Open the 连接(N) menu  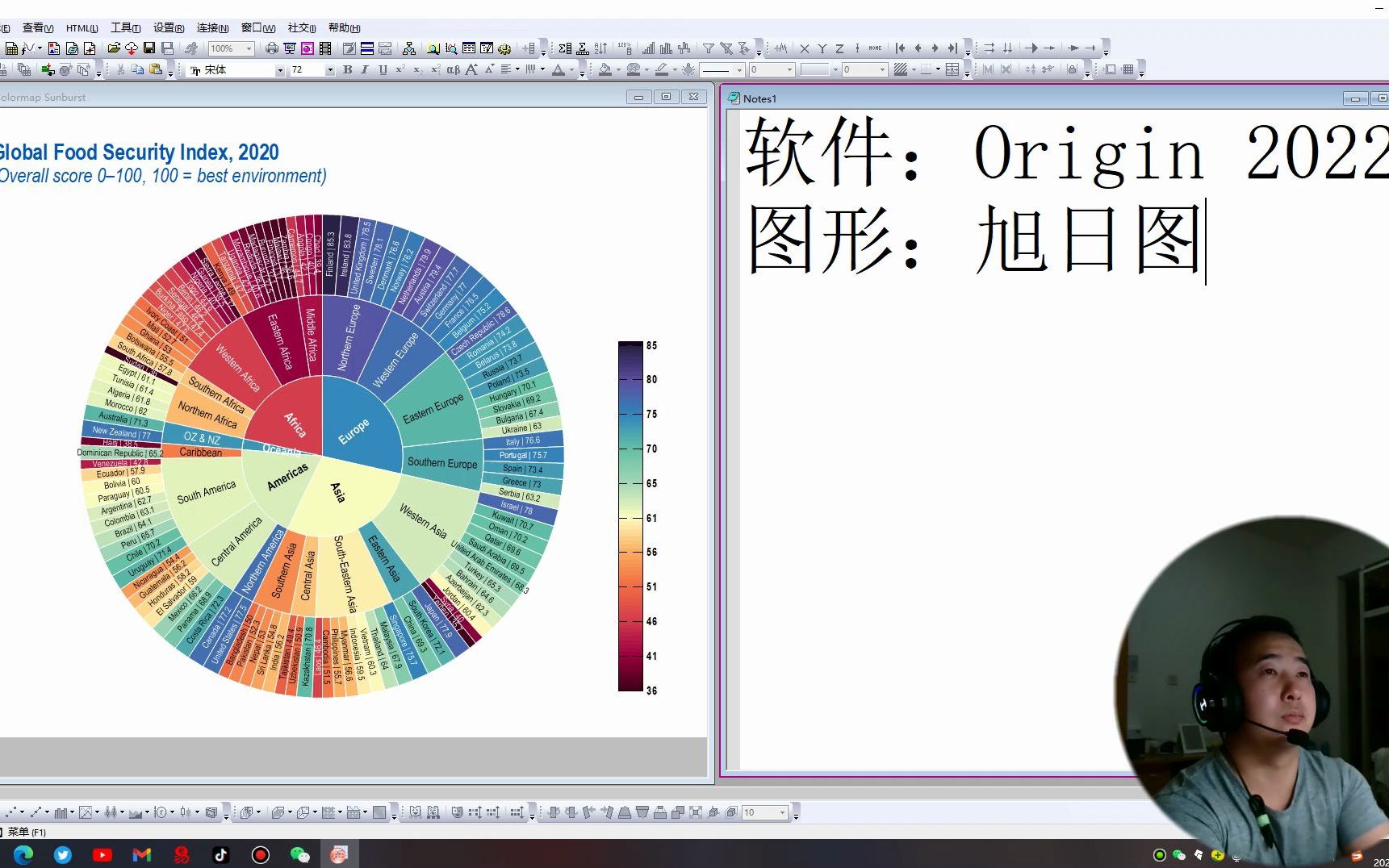coord(213,28)
